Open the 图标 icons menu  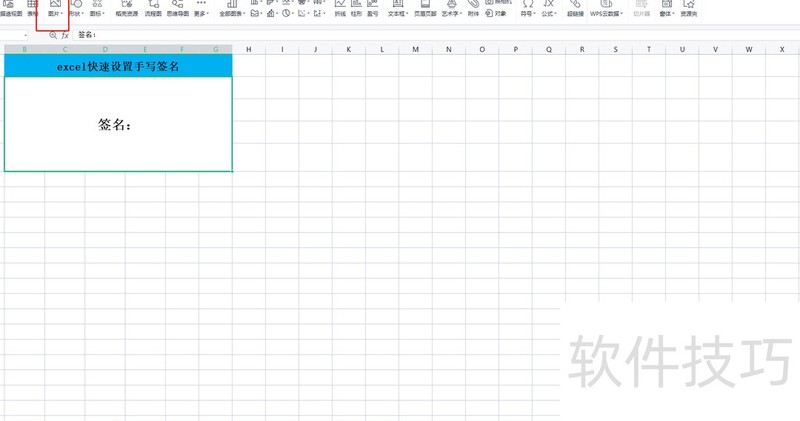97,9
